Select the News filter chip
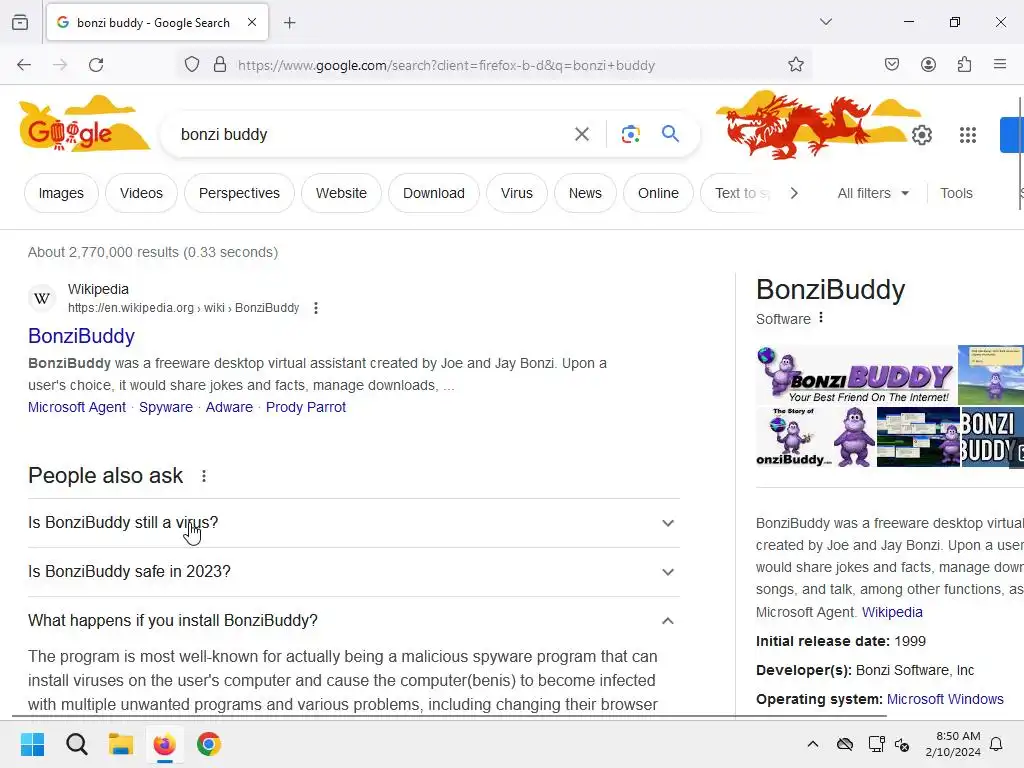 (x=585, y=193)
